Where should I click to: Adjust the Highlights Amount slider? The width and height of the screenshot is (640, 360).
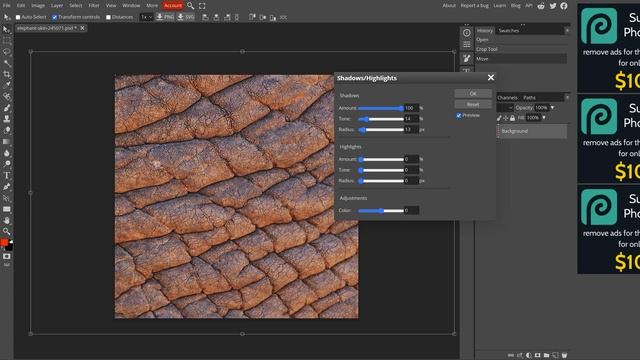(381, 159)
